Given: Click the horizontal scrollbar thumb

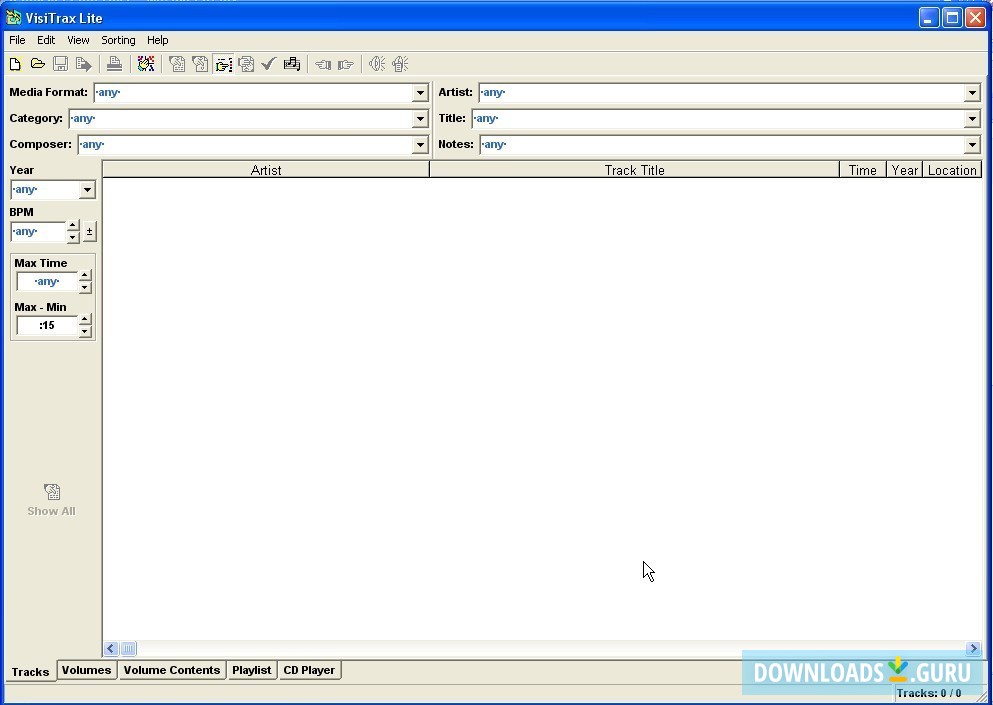Looking at the screenshot, I should (x=128, y=649).
